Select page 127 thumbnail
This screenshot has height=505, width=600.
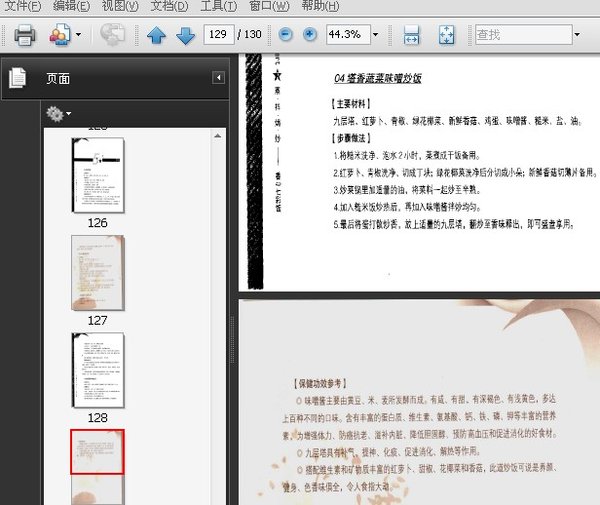[98, 273]
